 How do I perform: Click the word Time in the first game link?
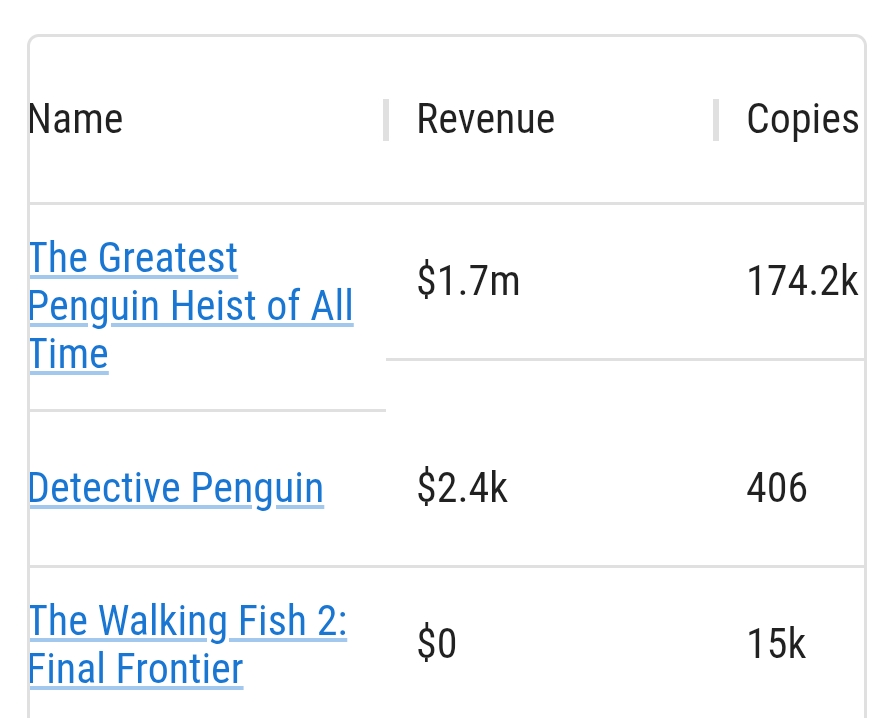tap(68, 354)
